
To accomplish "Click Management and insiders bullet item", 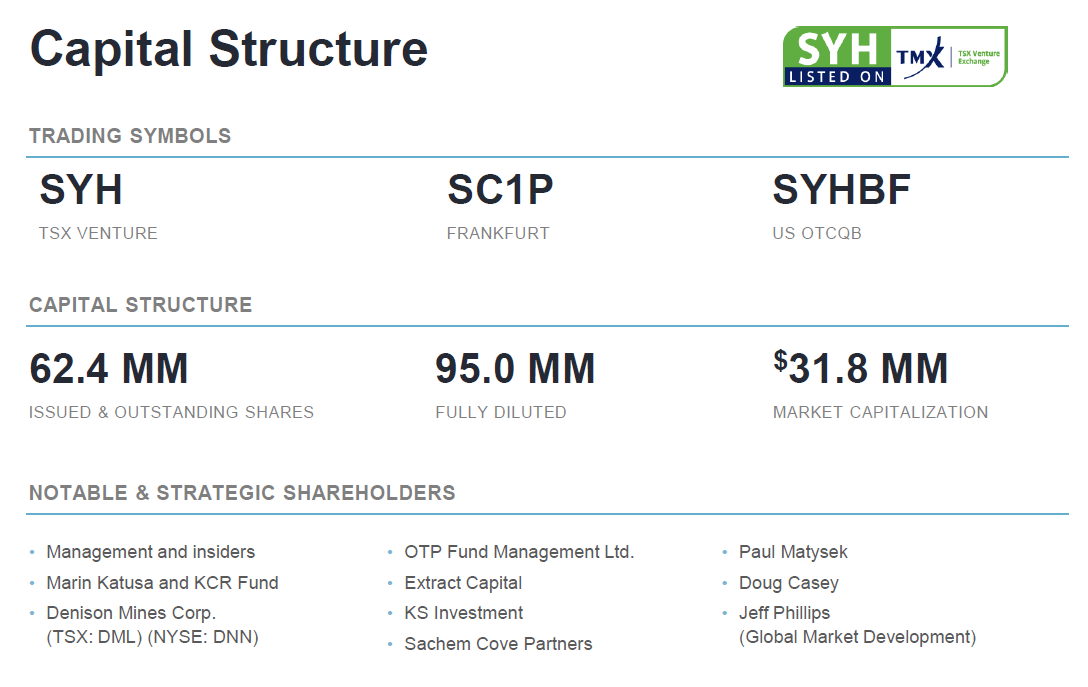I will [150, 552].
